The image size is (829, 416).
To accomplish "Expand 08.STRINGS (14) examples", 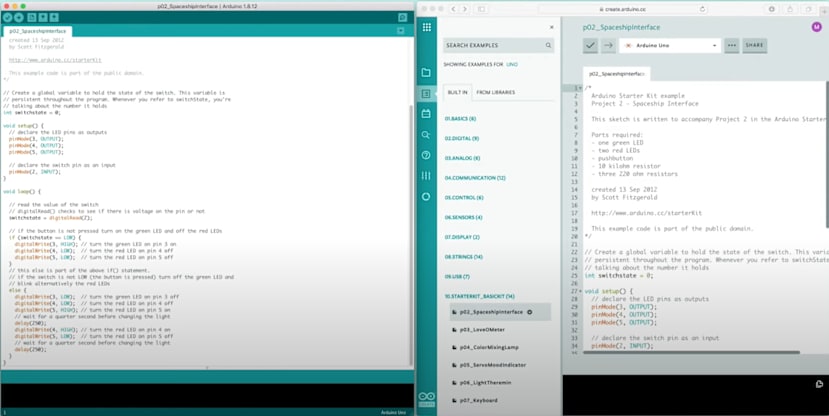I will [x=463, y=257].
